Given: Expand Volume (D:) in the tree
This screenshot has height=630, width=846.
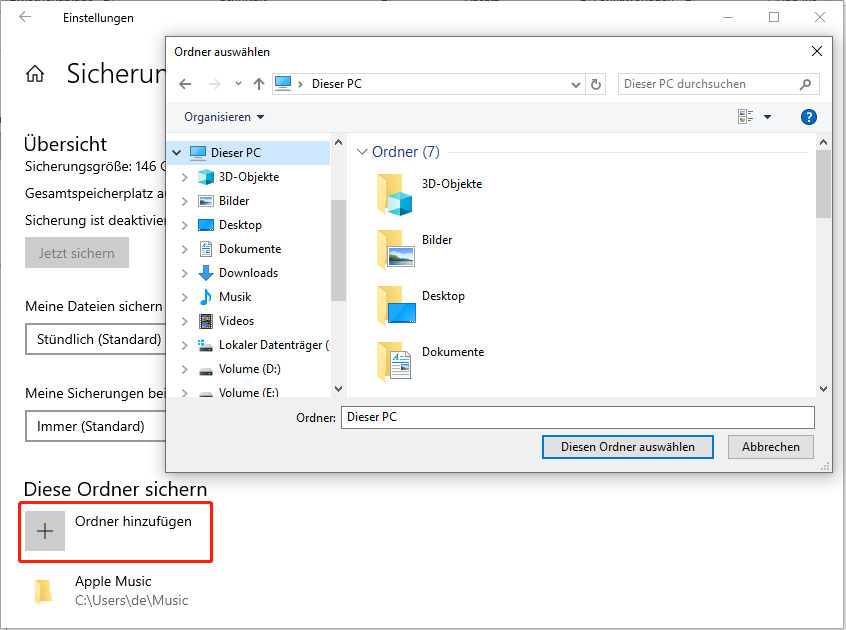Looking at the screenshot, I should pyautogui.click(x=185, y=369).
